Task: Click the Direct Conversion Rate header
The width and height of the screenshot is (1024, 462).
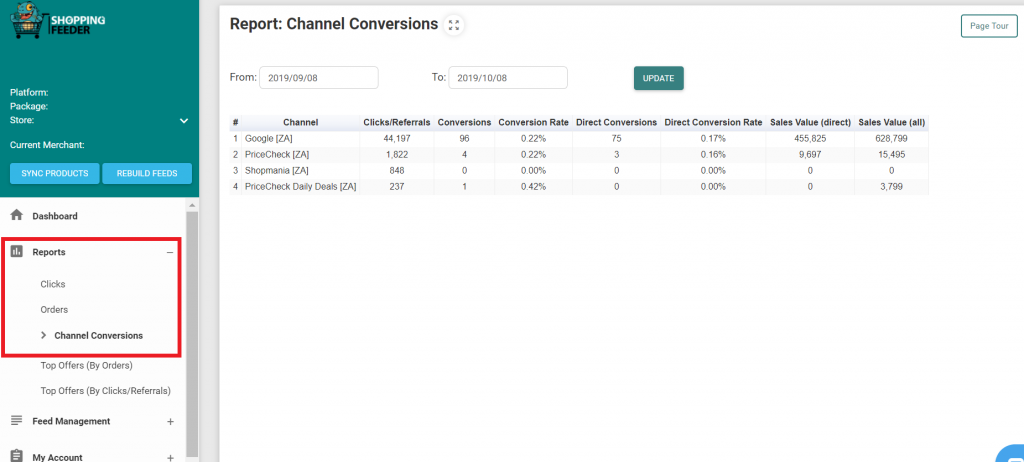Action: (x=713, y=122)
